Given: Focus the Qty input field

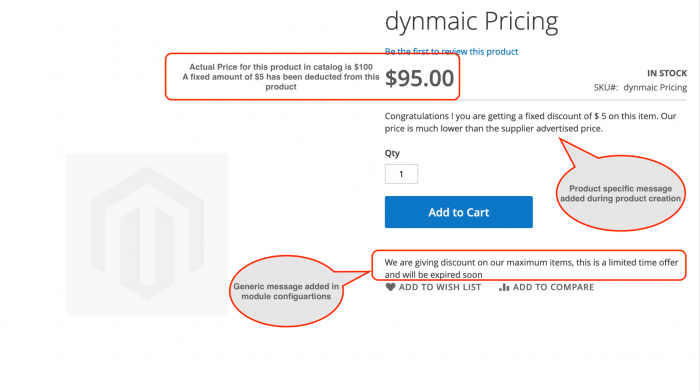Looking at the screenshot, I should [x=401, y=174].
